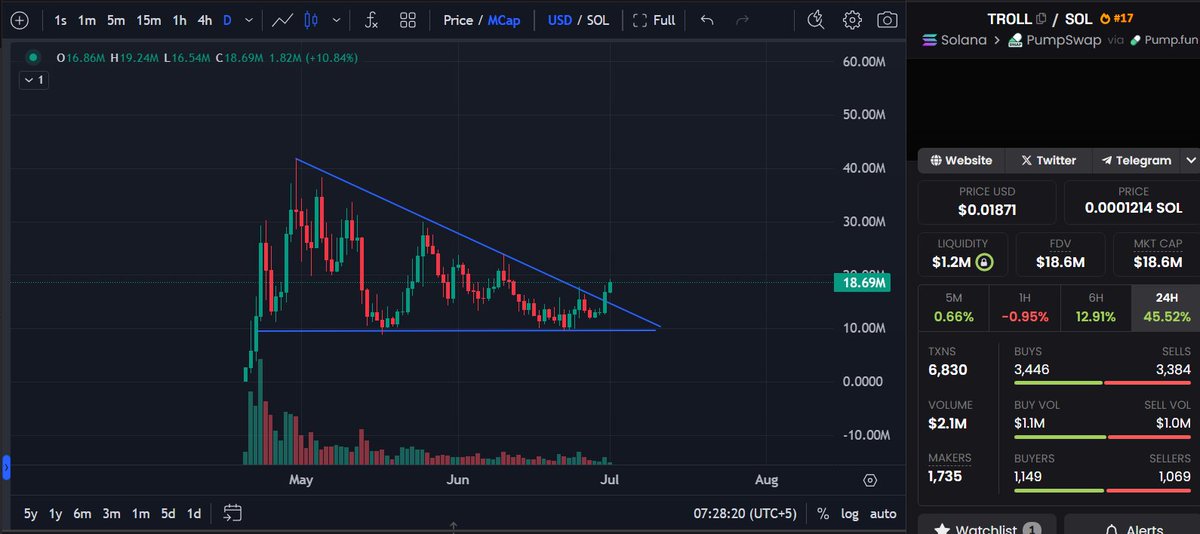Click the Watchlist star icon
The height and width of the screenshot is (534, 1200).
click(x=940, y=529)
